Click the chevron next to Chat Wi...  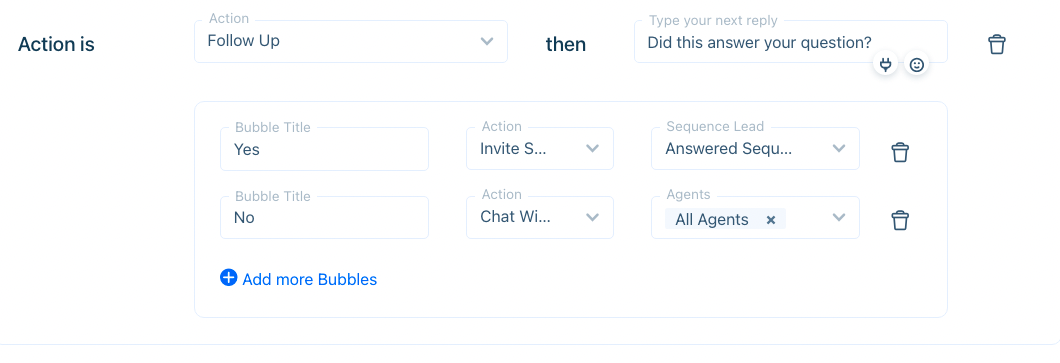click(592, 217)
